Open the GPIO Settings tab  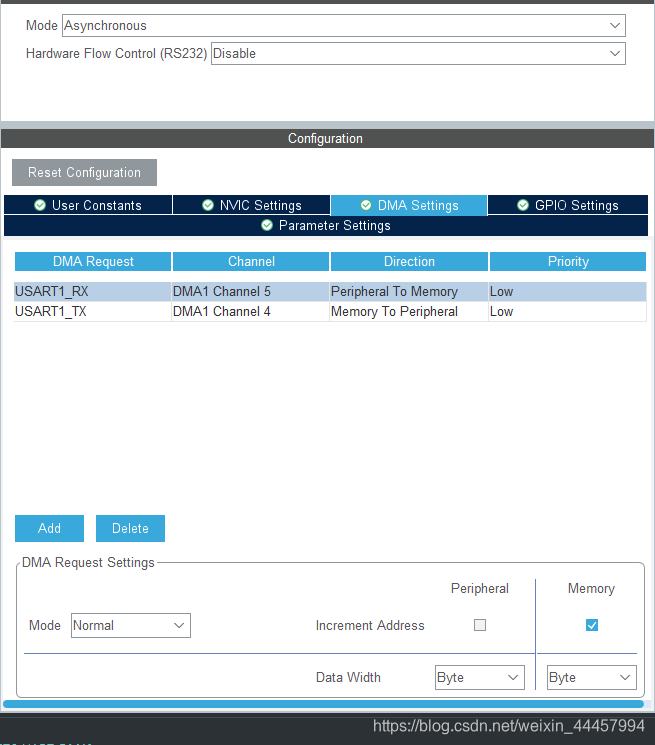(568, 205)
